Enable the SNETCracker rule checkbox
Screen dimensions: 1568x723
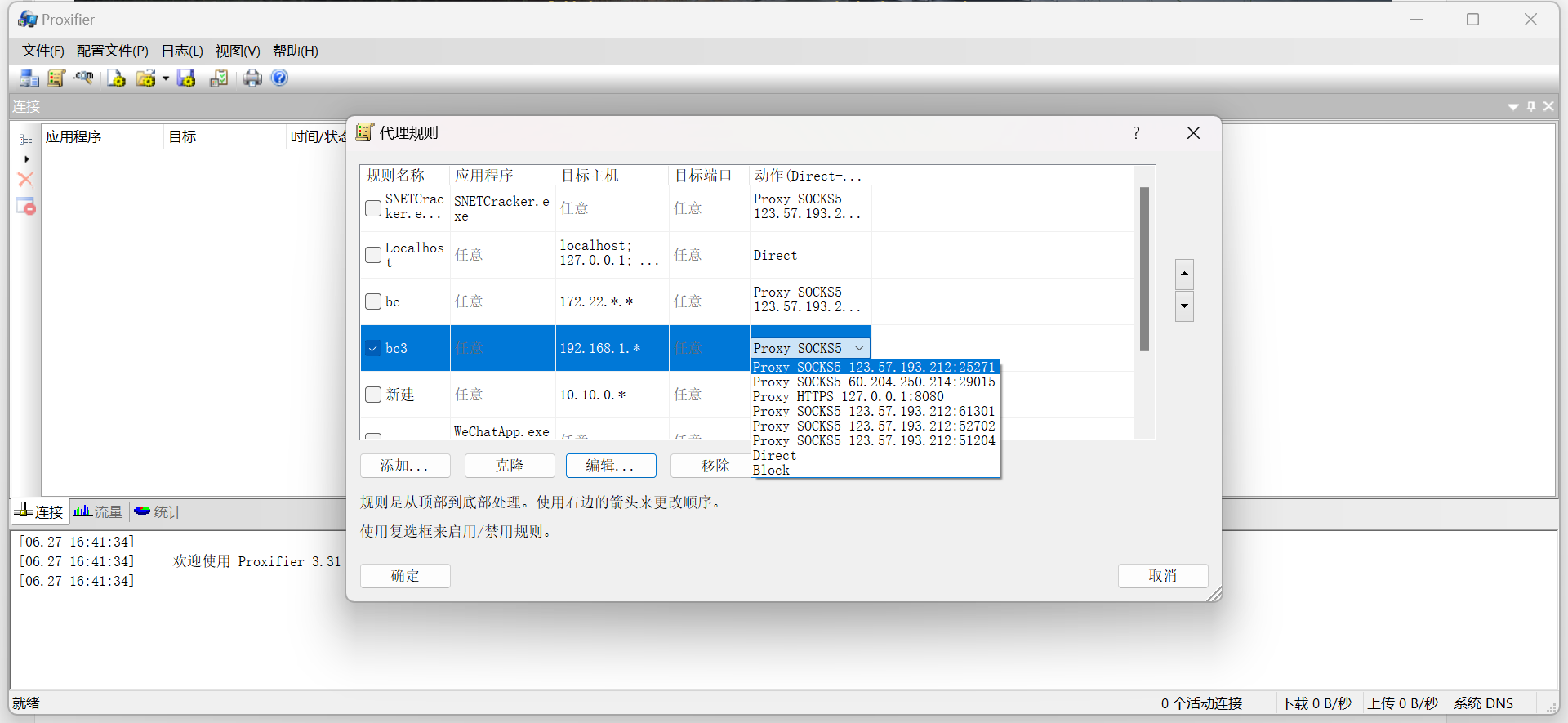(373, 208)
